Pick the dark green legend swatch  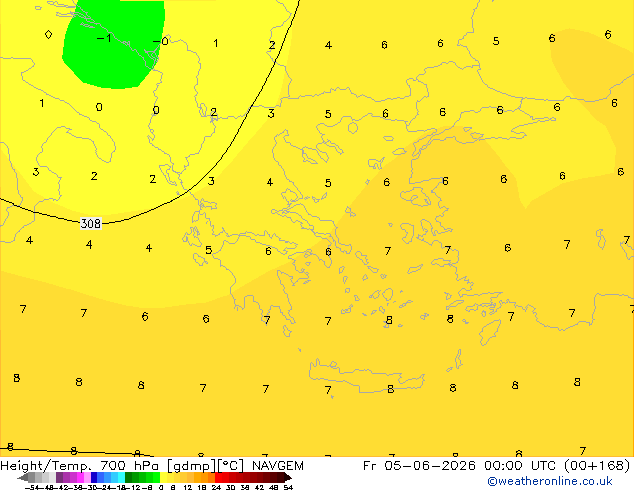tap(128, 477)
